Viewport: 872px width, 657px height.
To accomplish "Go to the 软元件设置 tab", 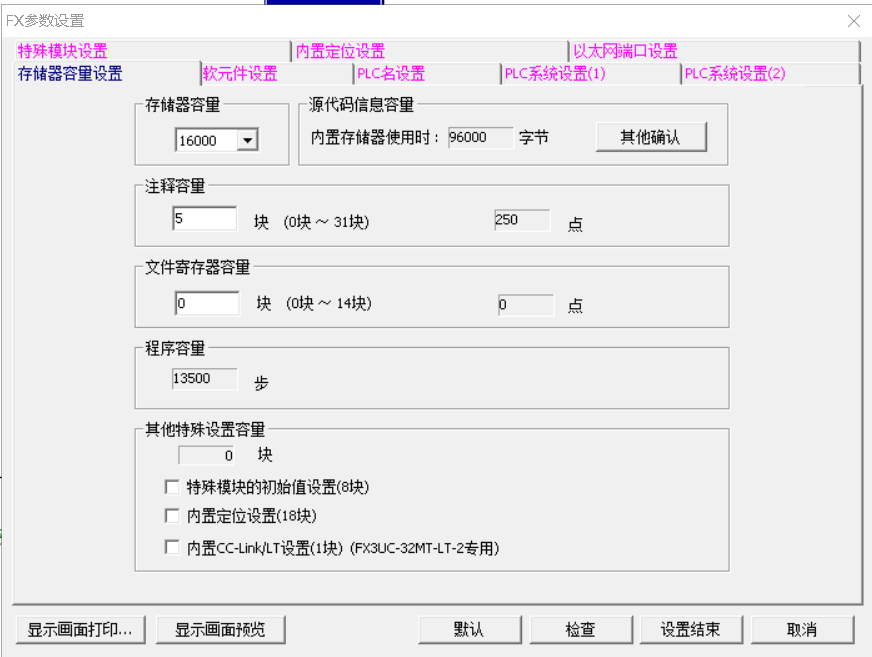I will 240,74.
